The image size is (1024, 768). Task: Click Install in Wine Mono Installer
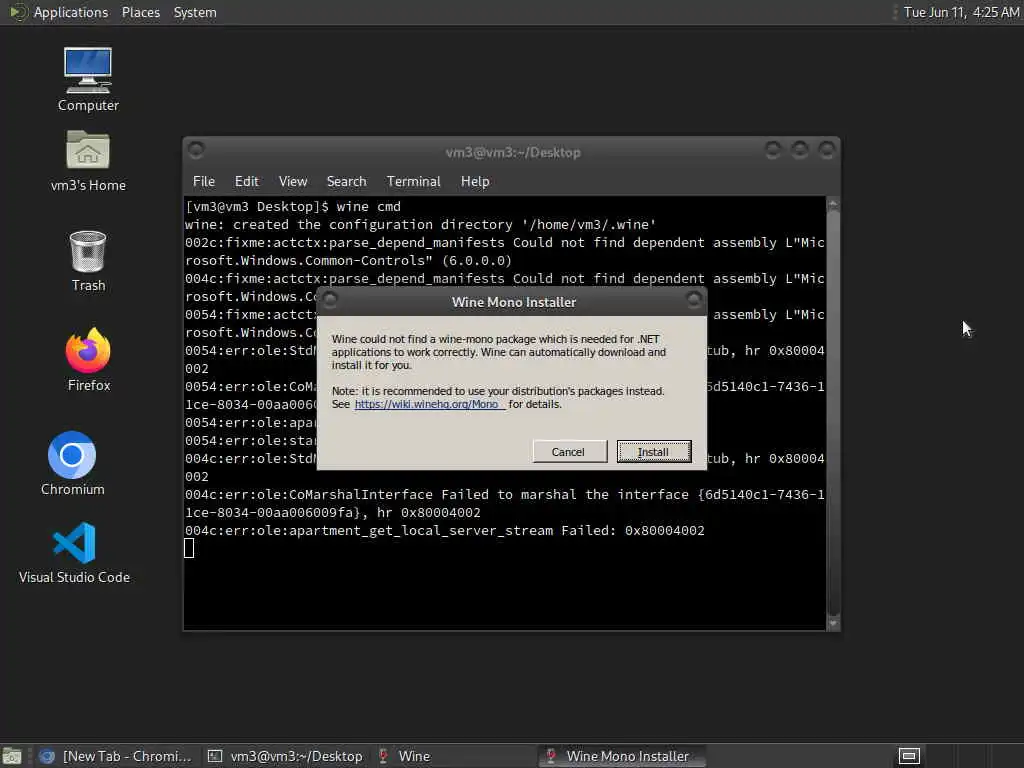click(654, 452)
